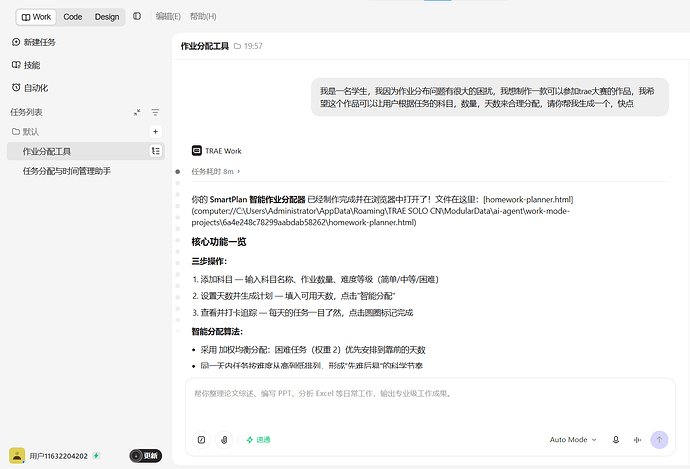The width and height of the screenshot is (690, 469).
Task: Open the Auto Mode dropdown
Action: [x=573, y=440]
